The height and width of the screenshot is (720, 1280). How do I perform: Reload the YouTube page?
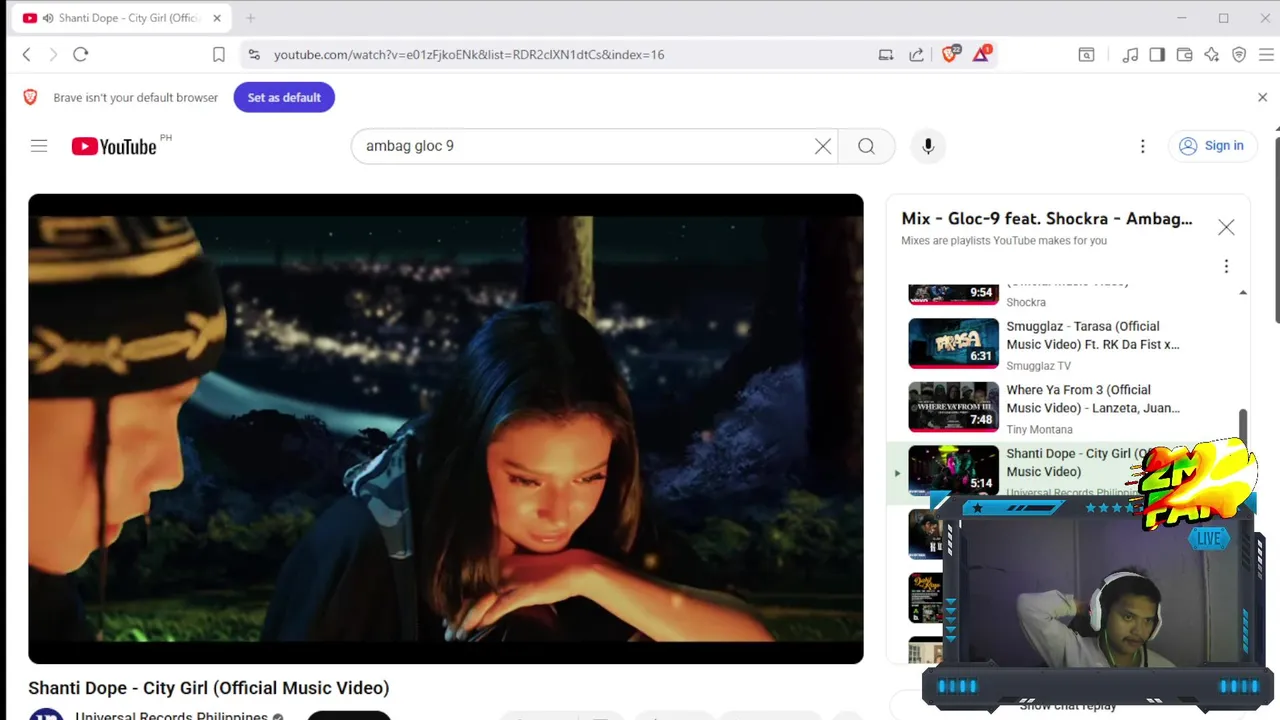click(81, 55)
